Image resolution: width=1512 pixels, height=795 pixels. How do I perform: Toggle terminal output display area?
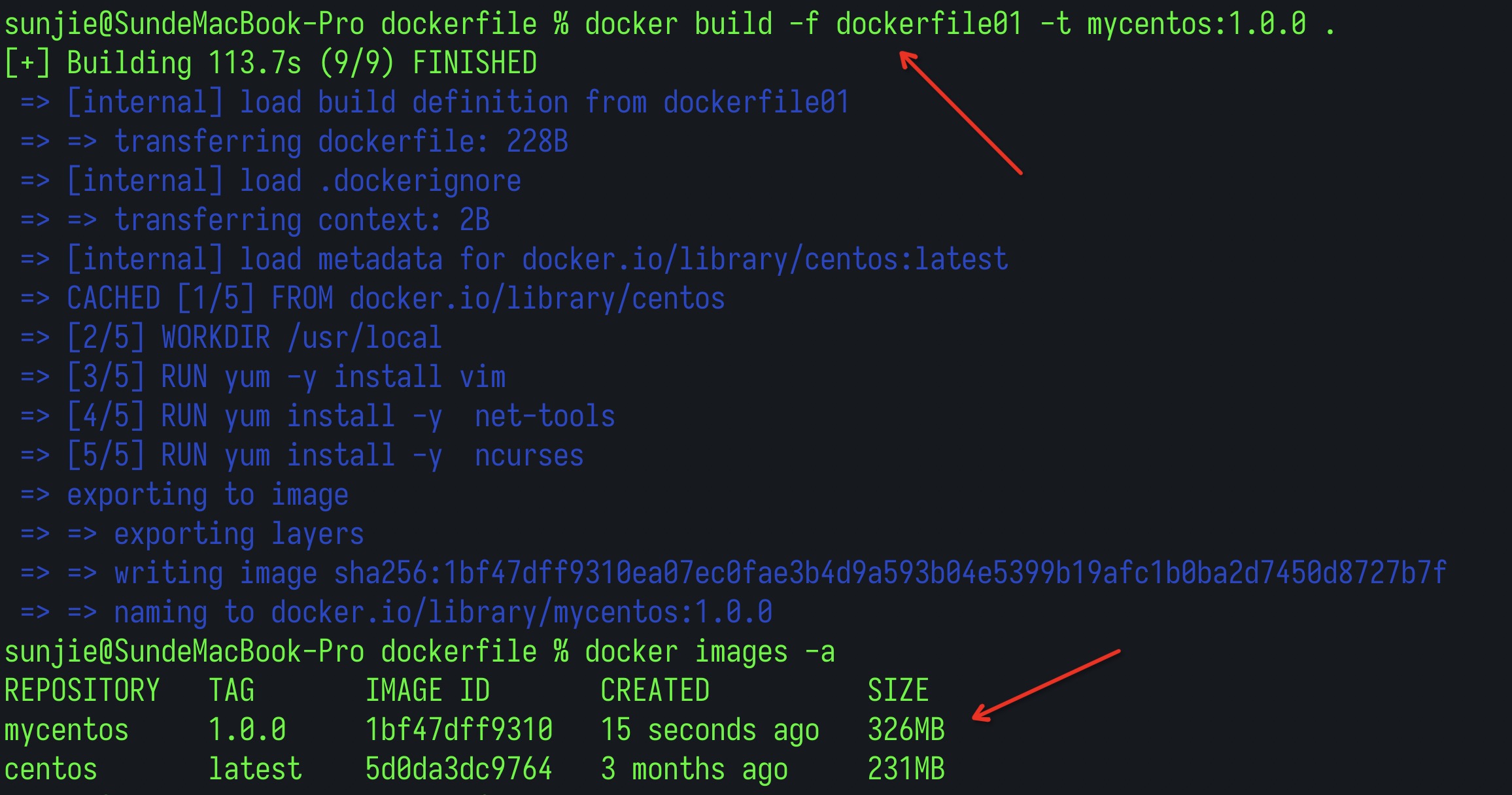pos(27,57)
